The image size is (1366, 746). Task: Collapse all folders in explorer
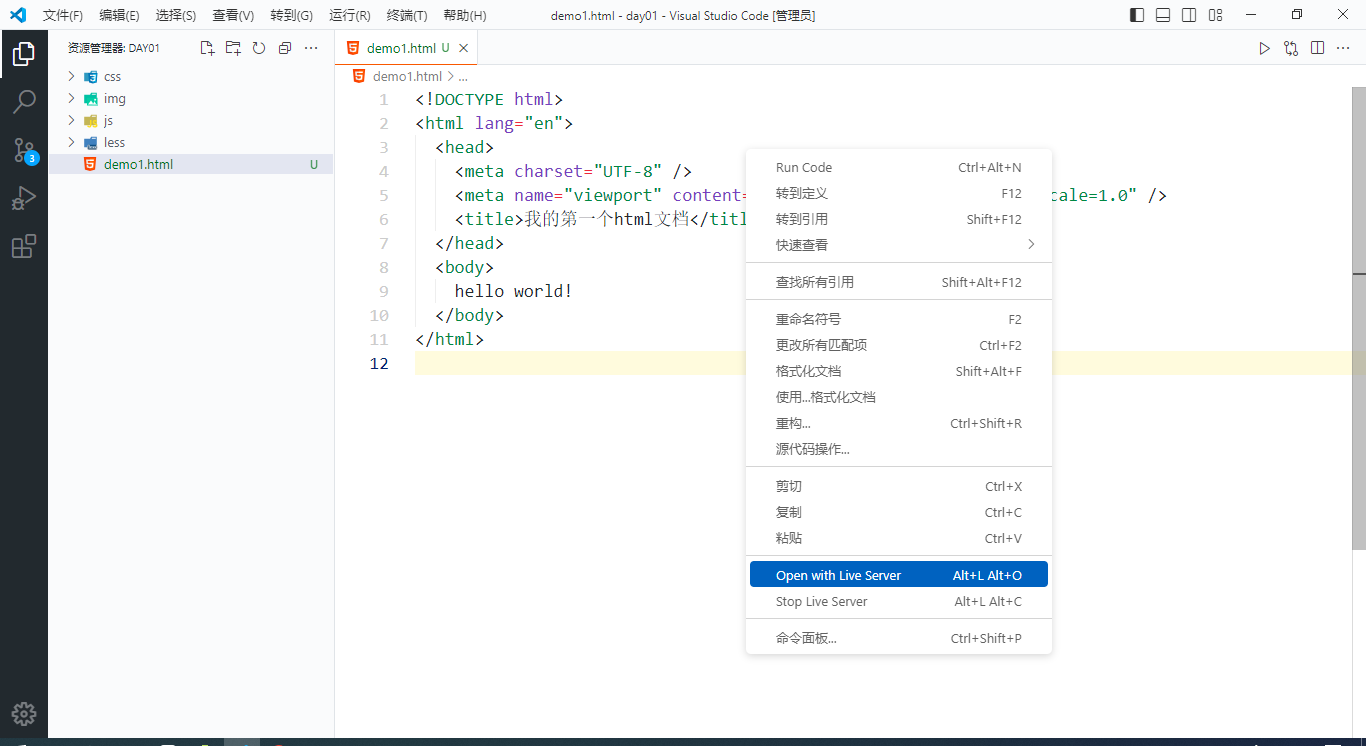285,48
